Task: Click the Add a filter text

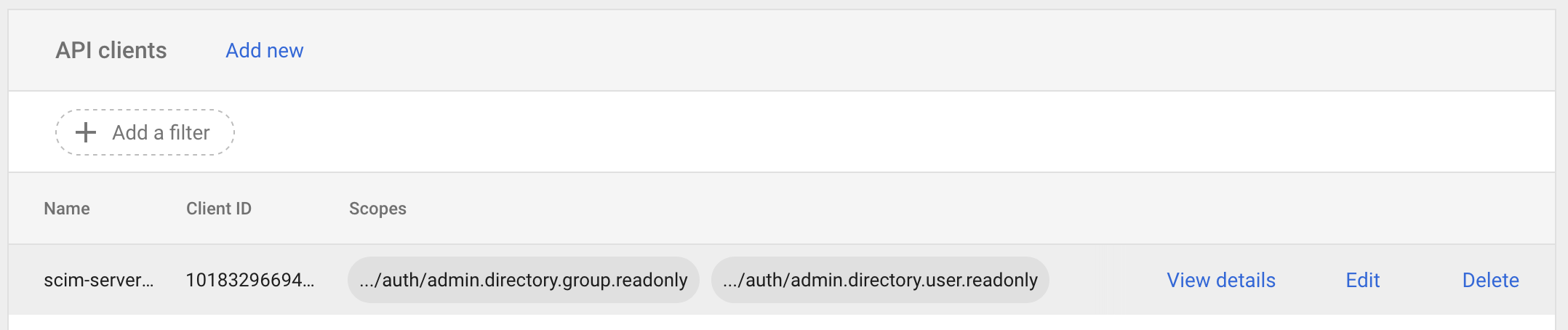Action: 161,132
